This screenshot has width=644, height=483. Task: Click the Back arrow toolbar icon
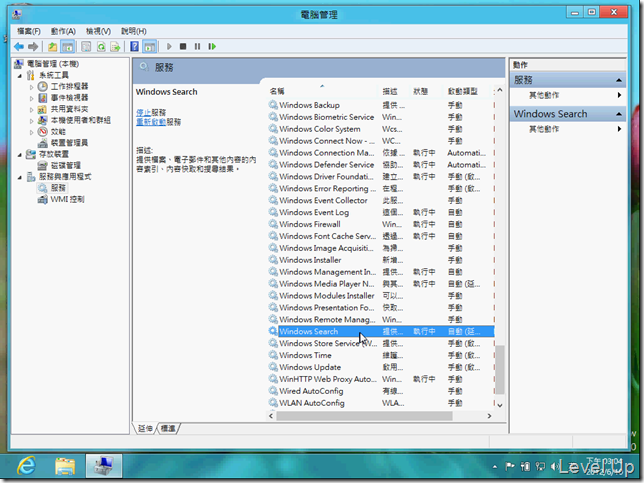pos(18,46)
